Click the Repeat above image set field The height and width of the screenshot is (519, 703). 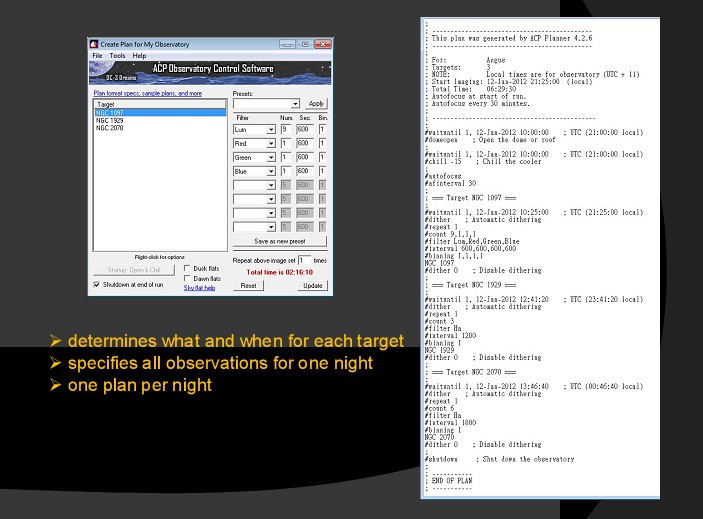click(x=304, y=260)
